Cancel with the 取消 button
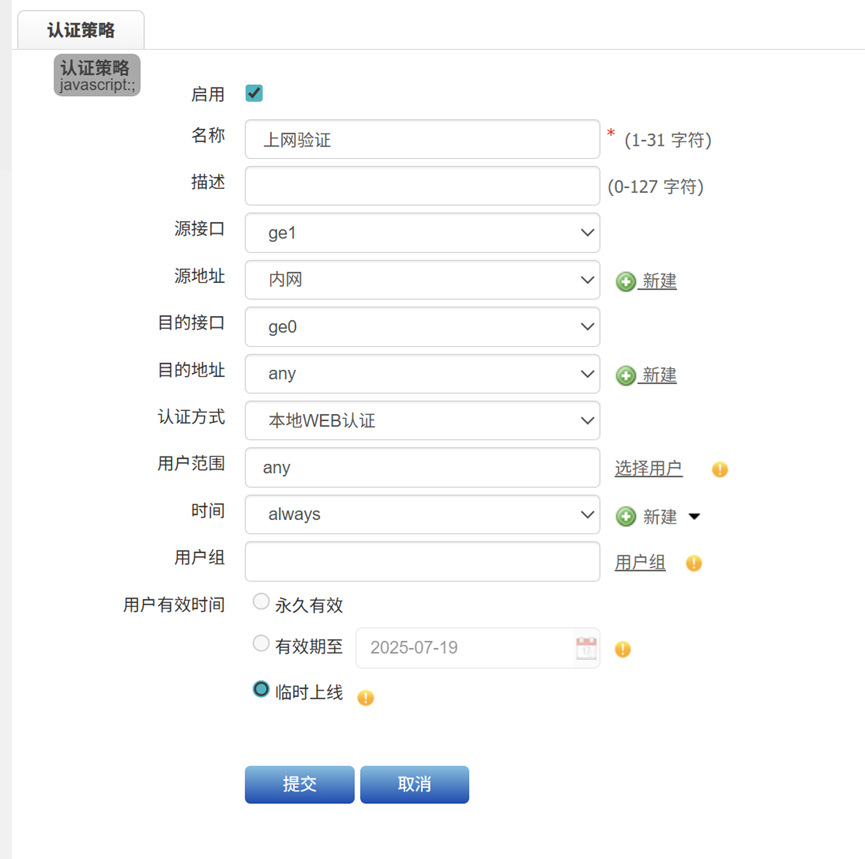 coord(414,785)
